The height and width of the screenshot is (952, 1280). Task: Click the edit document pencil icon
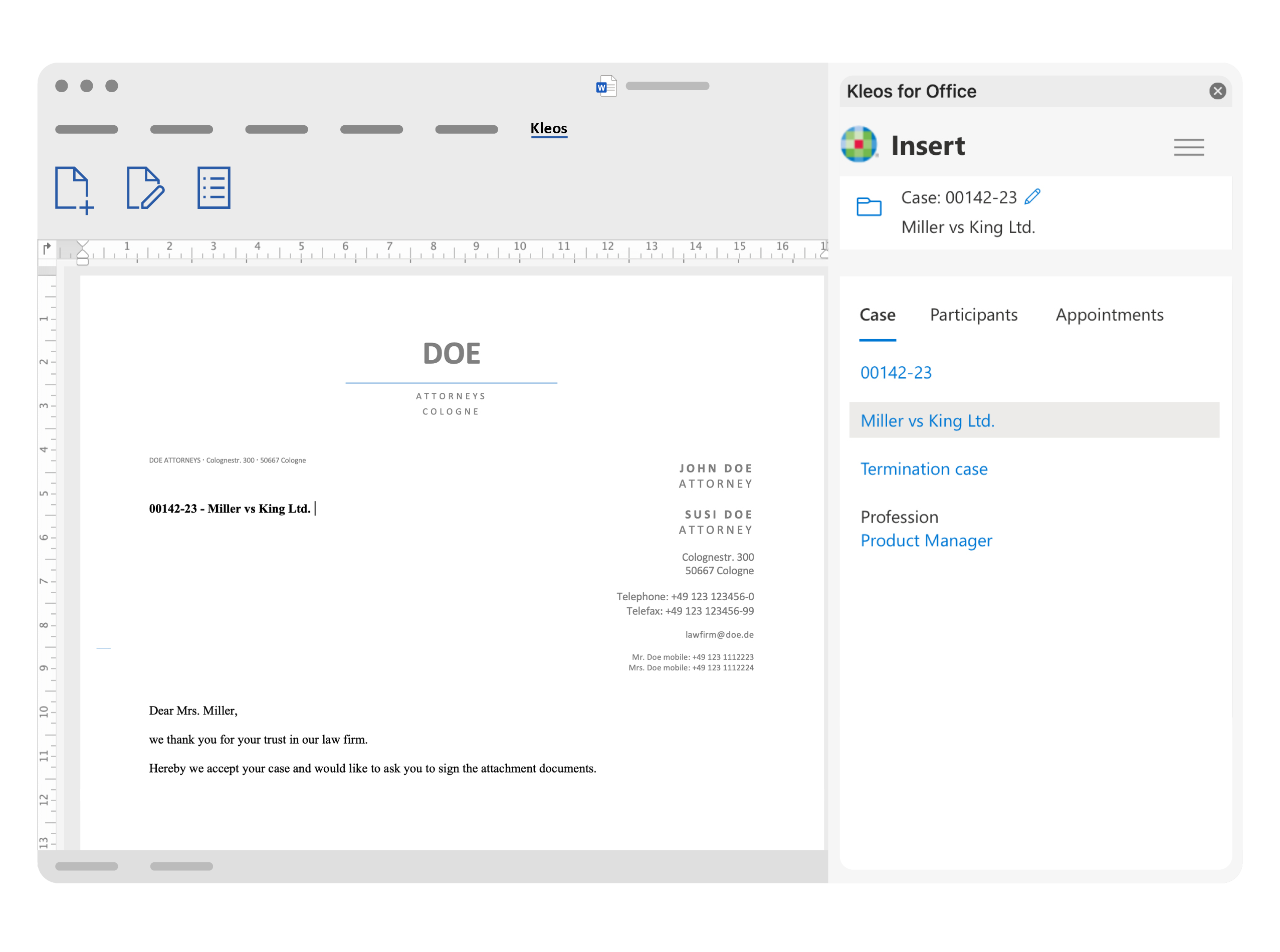pos(145,188)
